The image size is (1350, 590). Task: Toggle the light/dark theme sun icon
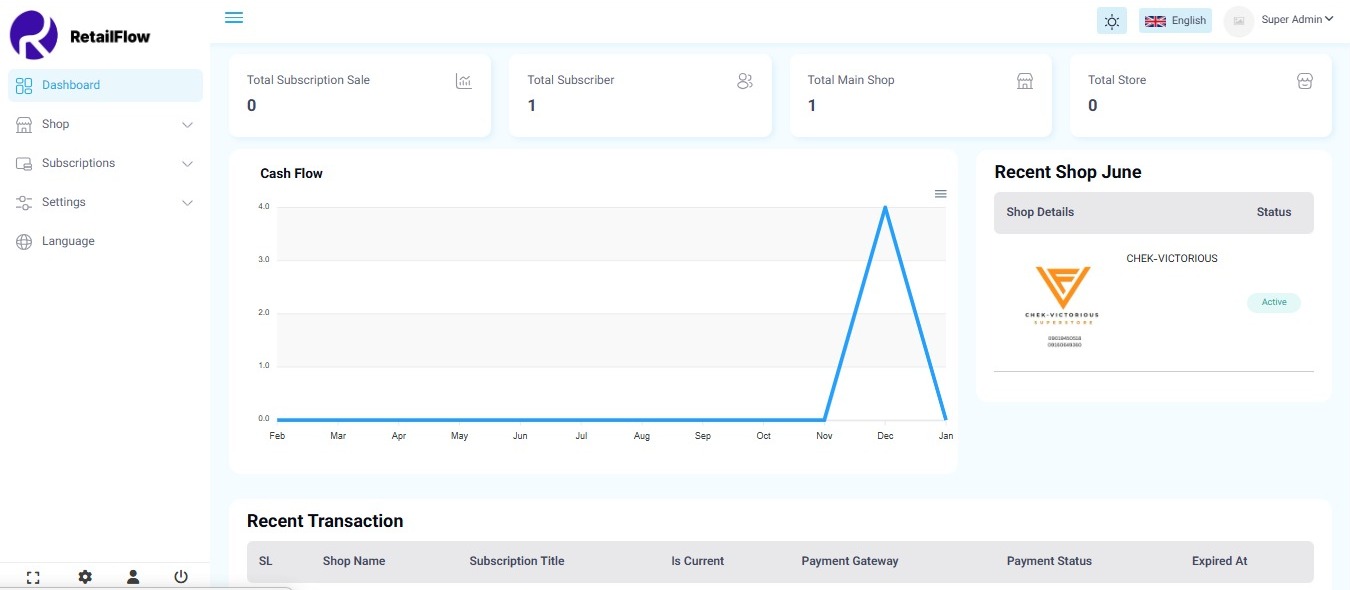pyautogui.click(x=1111, y=21)
